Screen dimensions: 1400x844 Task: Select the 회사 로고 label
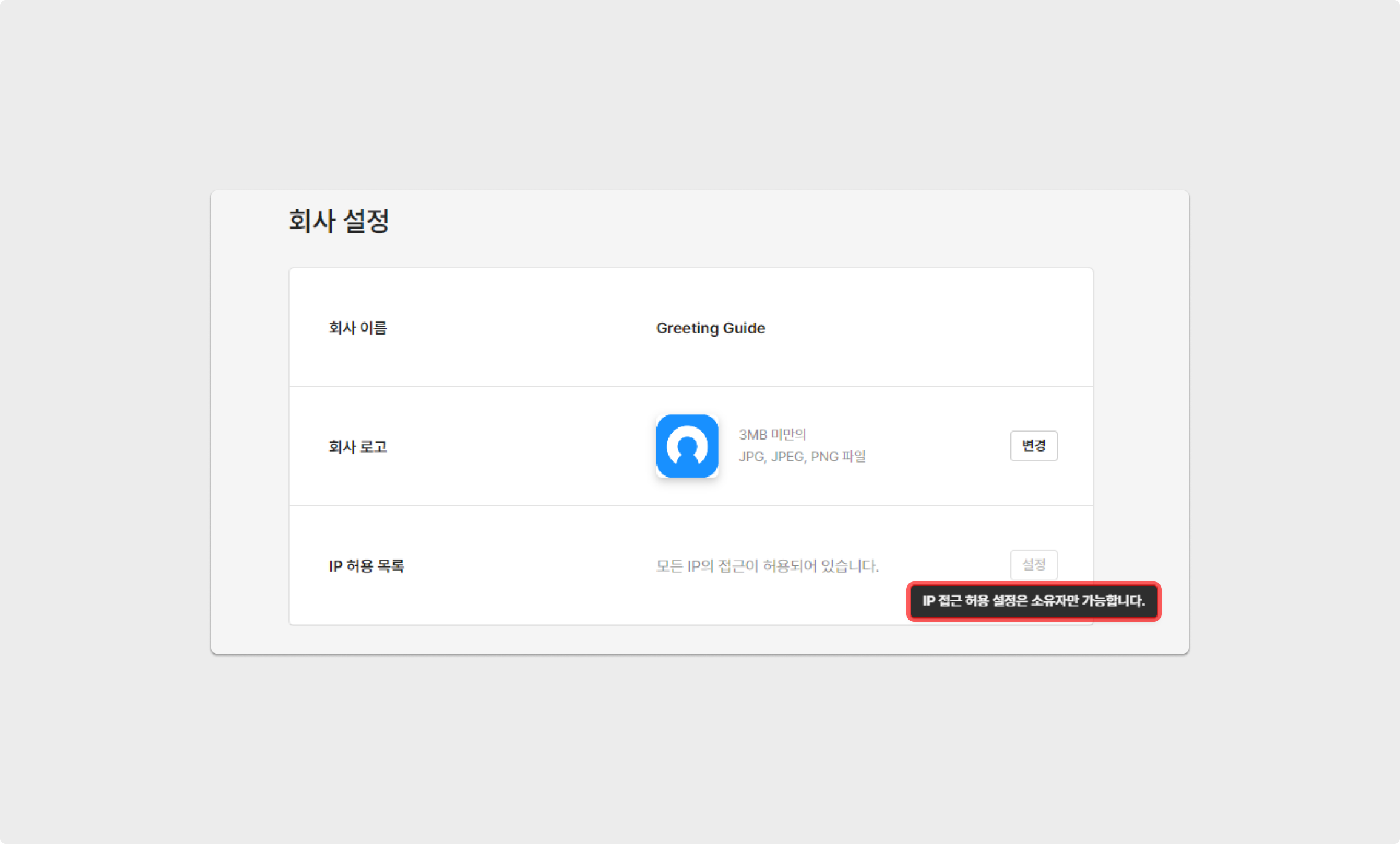(x=358, y=447)
